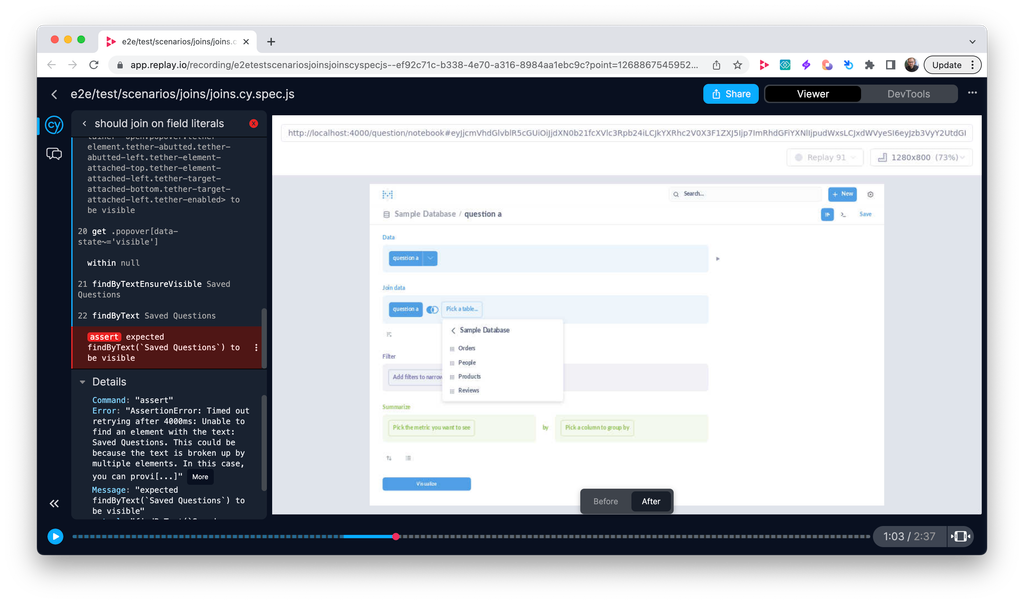This screenshot has height=604, width=1024.
Task: Click the Share button
Action: tap(731, 94)
